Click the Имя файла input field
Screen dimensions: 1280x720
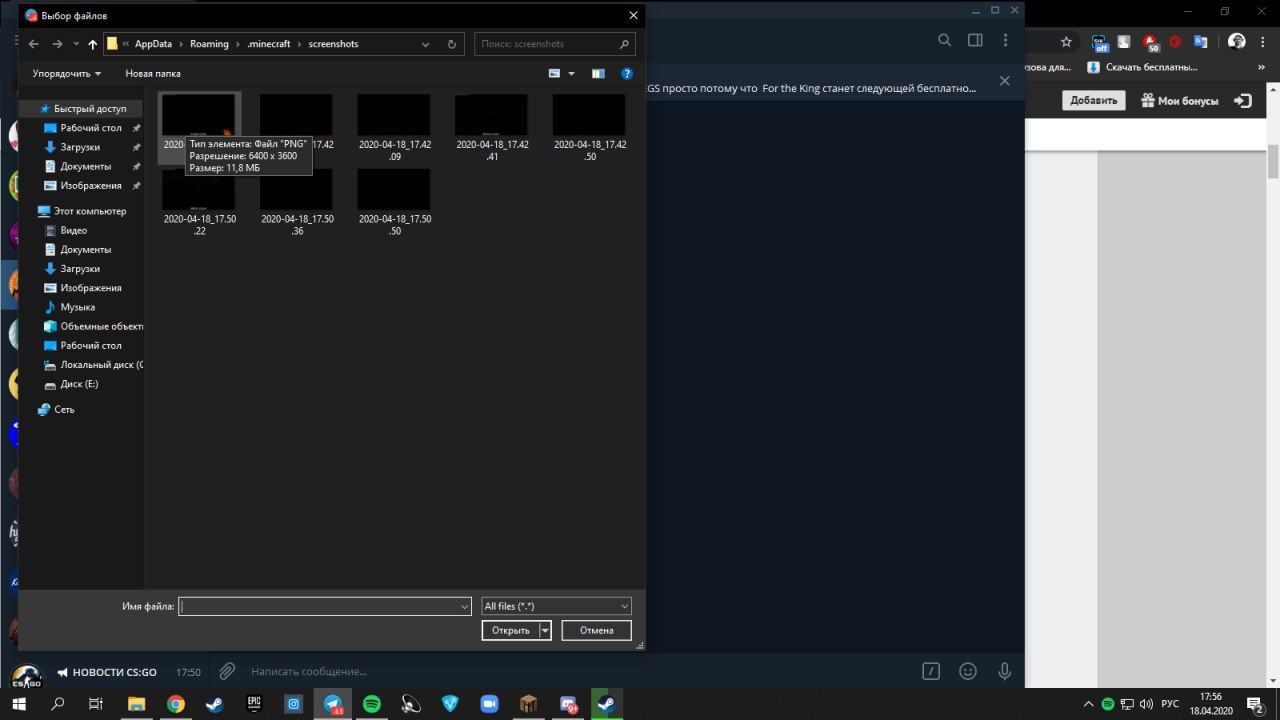tap(317, 606)
